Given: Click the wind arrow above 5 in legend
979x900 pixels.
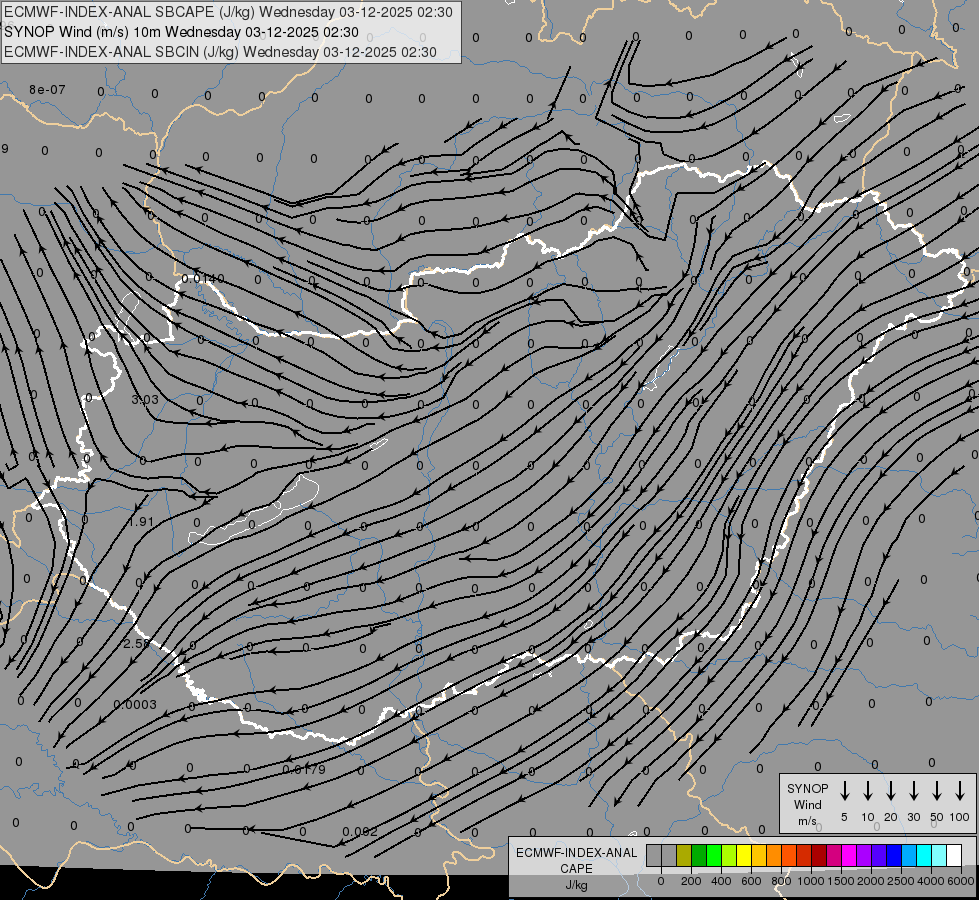Looking at the screenshot, I should click(844, 790).
